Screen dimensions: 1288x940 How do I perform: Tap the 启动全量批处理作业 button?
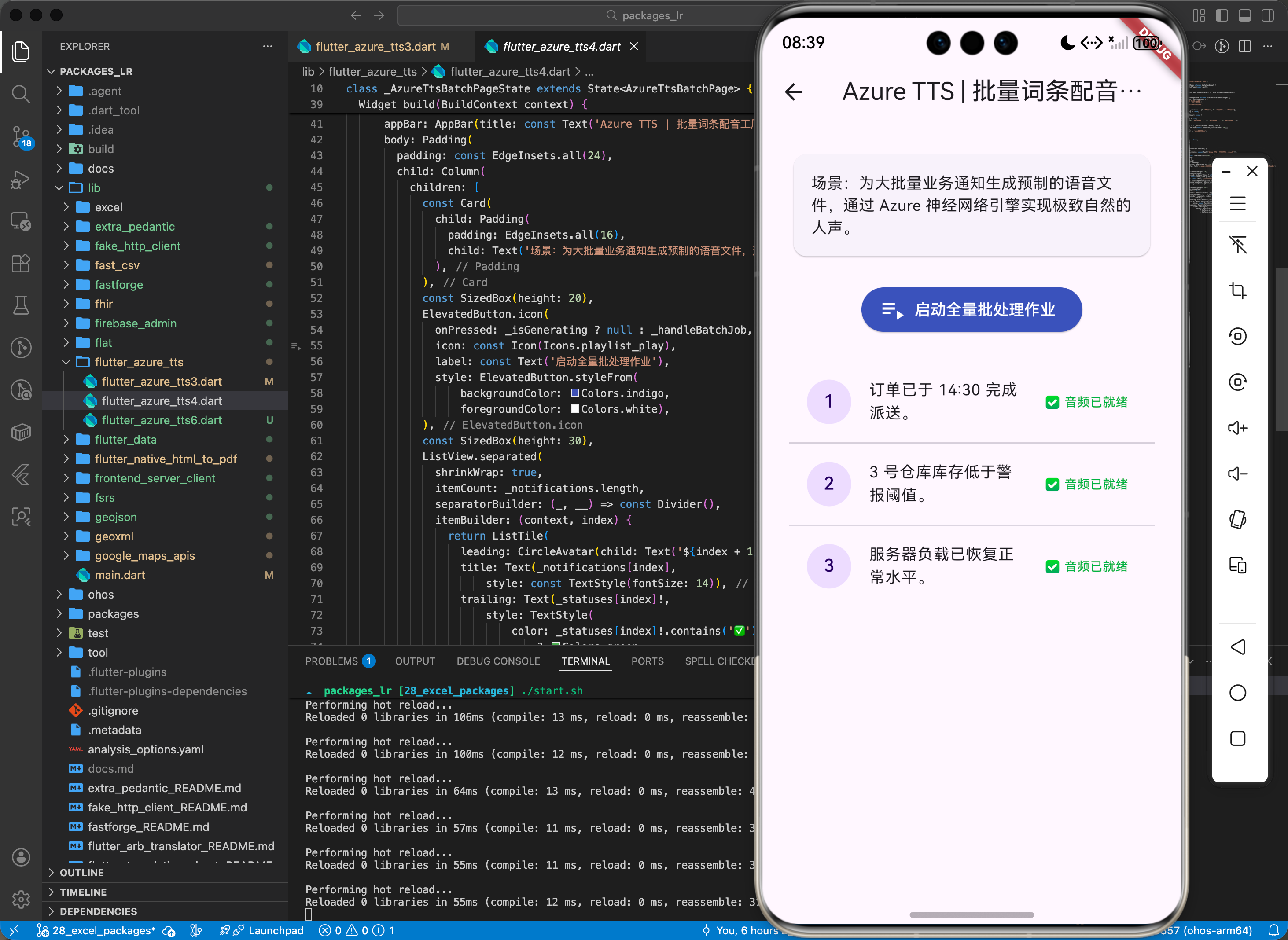coord(971,309)
